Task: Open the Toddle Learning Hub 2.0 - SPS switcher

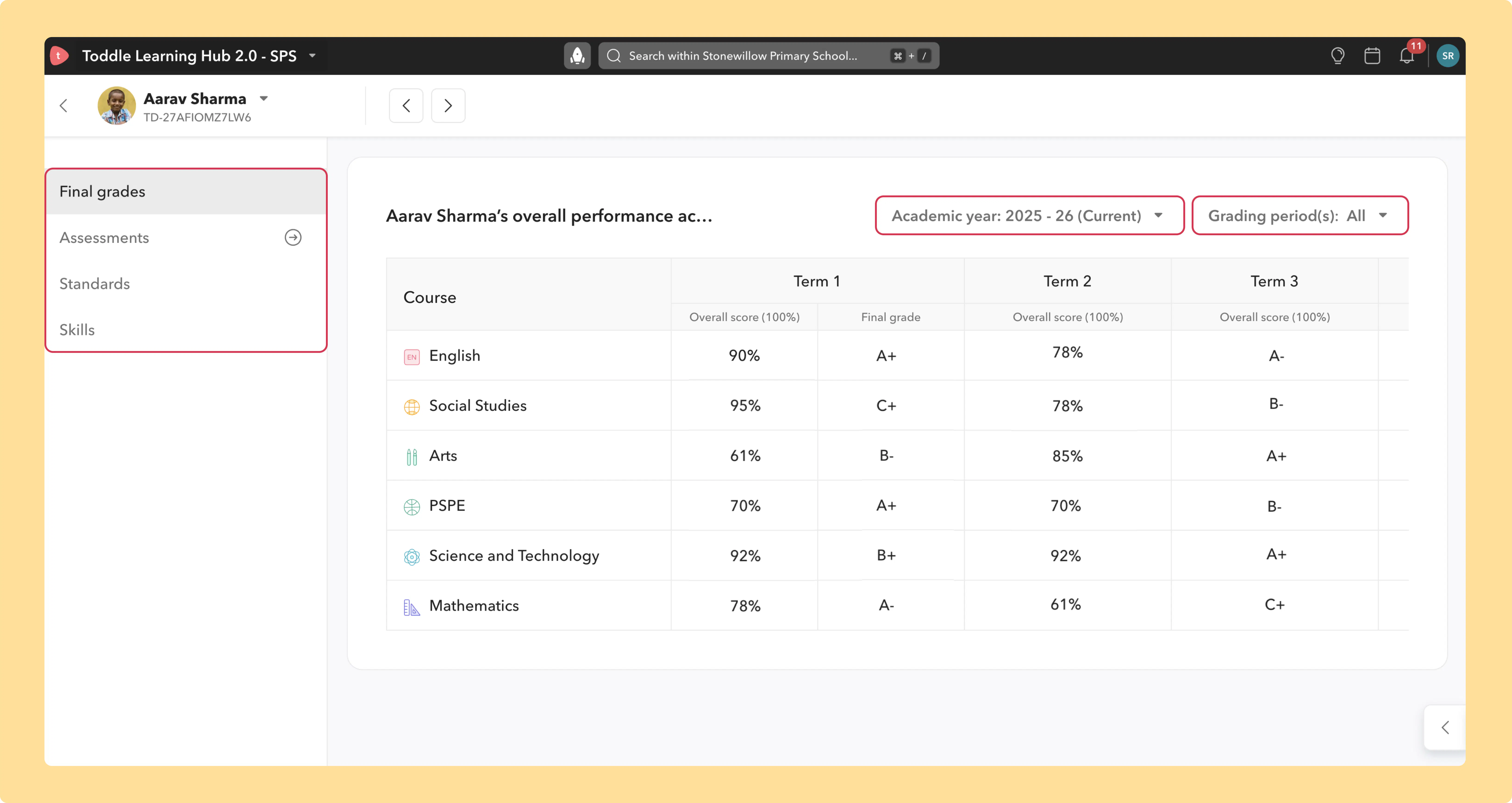Action: coord(199,56)
